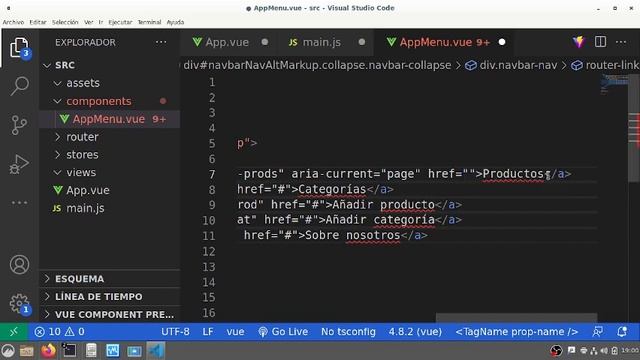Viewport: 640px width, 360px height.
Task: Click the Vite colorful icon in editor toolbar
Action: 578,42
